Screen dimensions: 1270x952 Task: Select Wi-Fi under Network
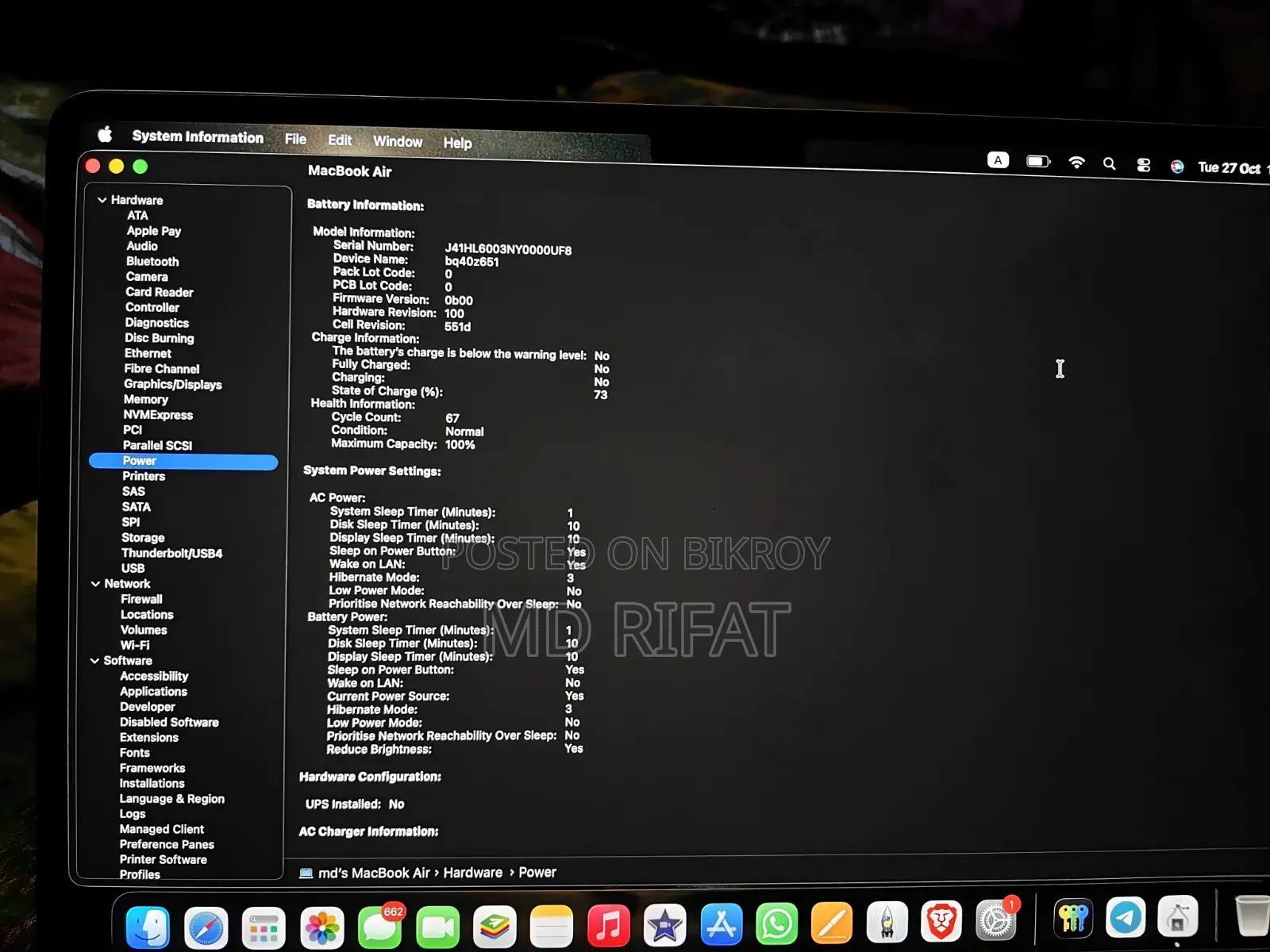point(135,645)
